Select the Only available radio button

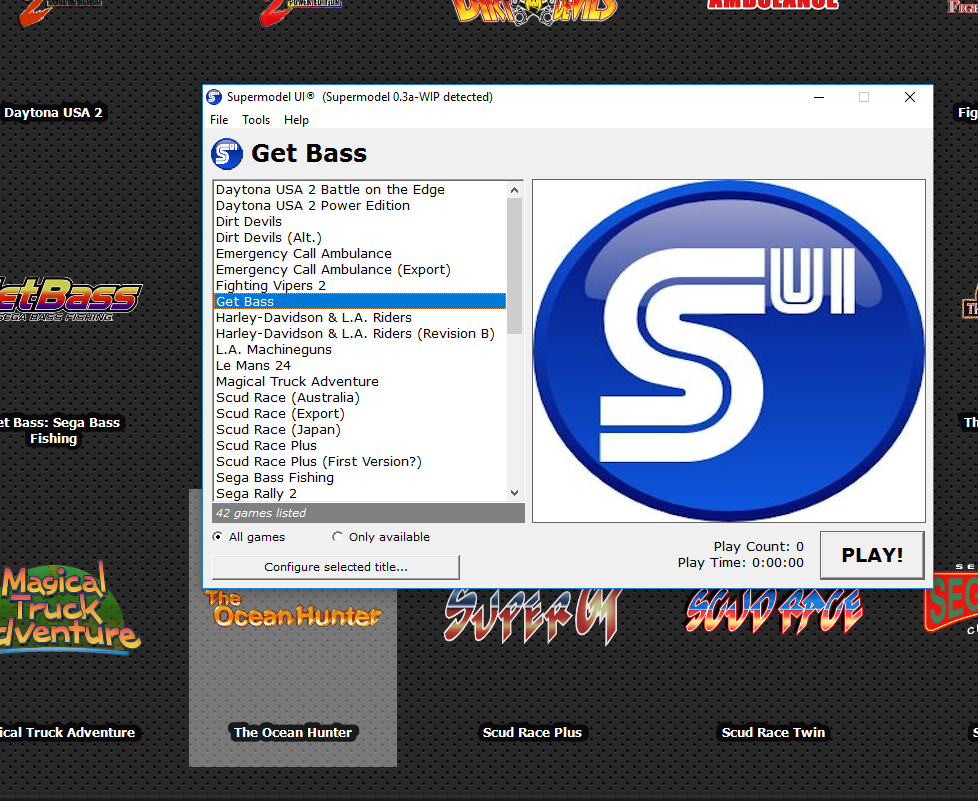tap(337, 536)
